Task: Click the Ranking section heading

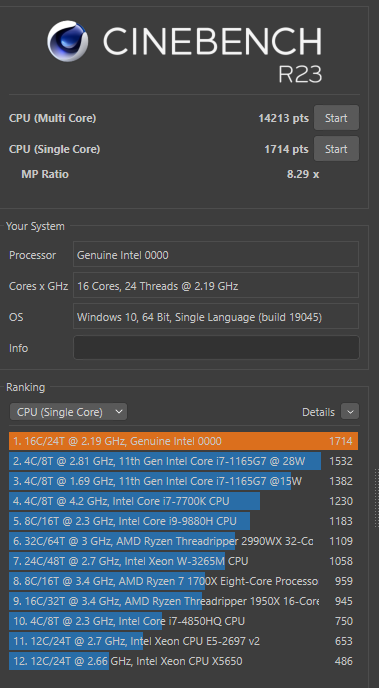Action: [25, 387]
